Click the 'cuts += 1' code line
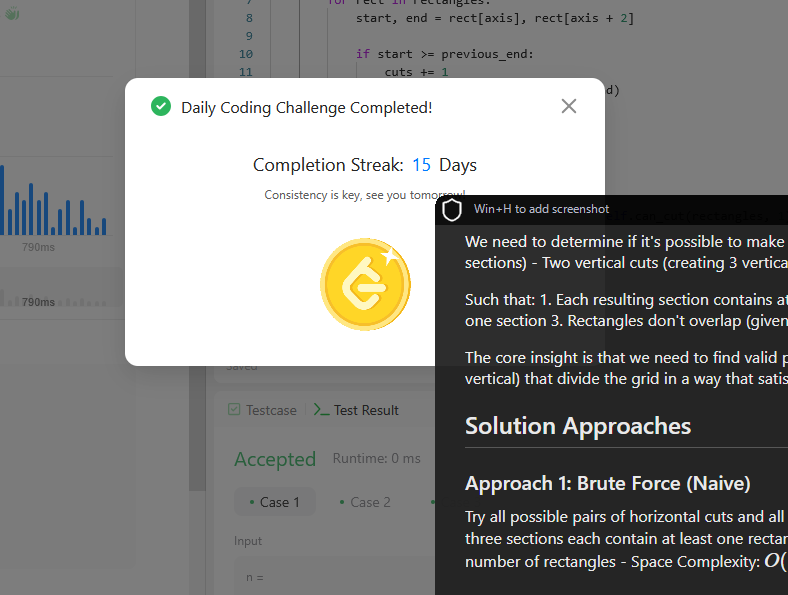Viewport: 788px width, 595px height. (x=416, y=72)
